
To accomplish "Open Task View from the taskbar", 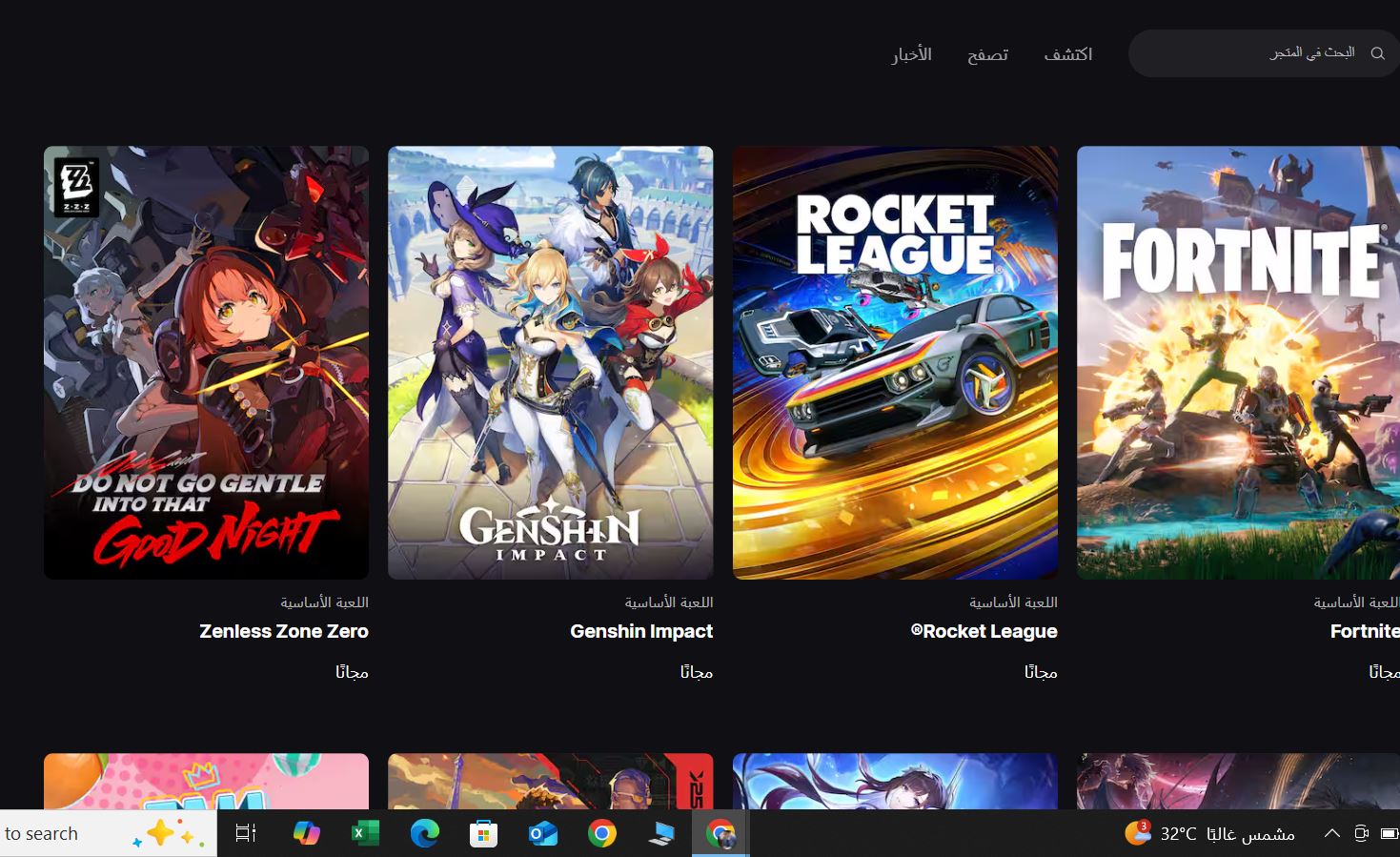I will tap(246, 833).
